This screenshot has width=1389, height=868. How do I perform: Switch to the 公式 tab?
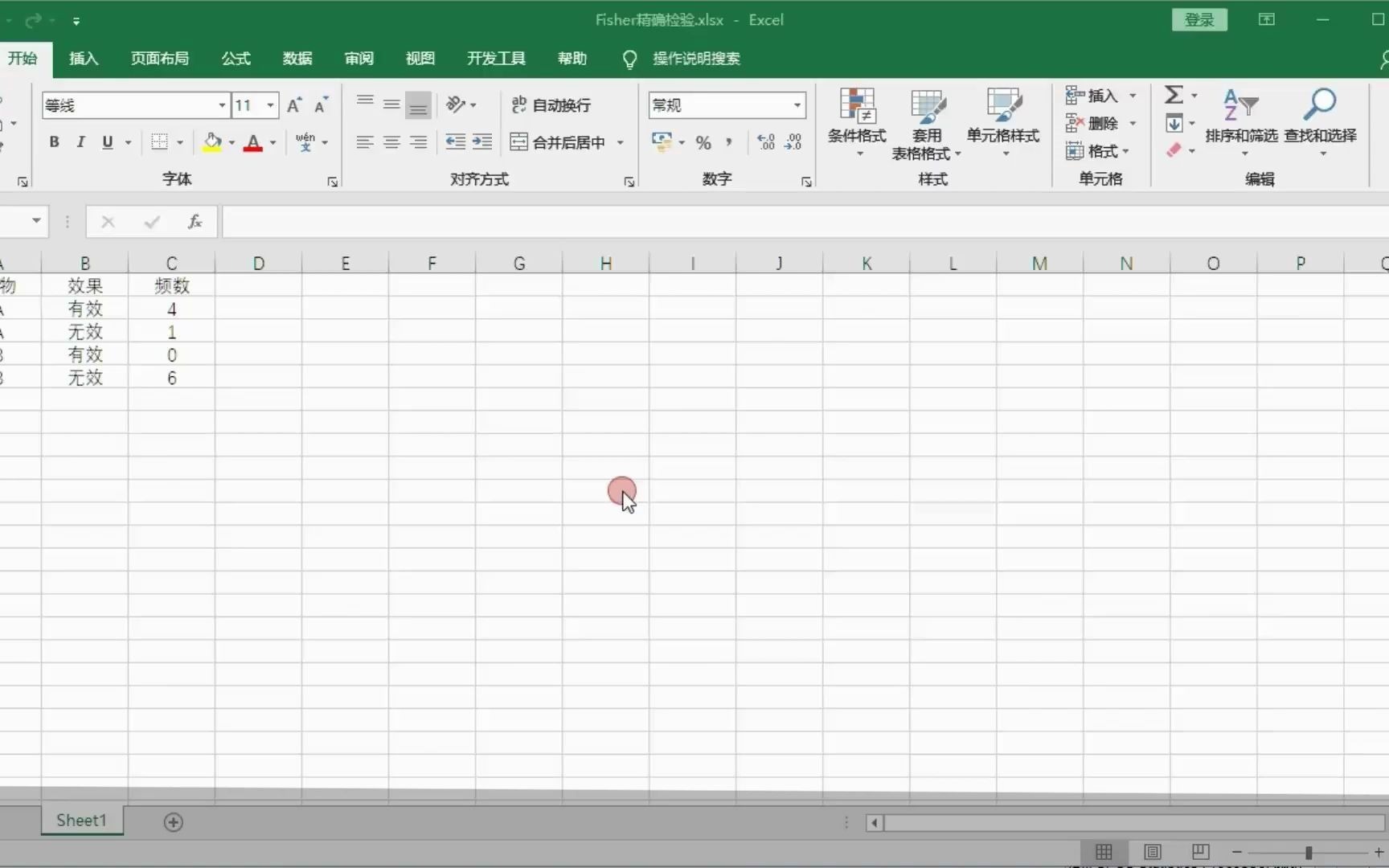[x=236, y=59]
